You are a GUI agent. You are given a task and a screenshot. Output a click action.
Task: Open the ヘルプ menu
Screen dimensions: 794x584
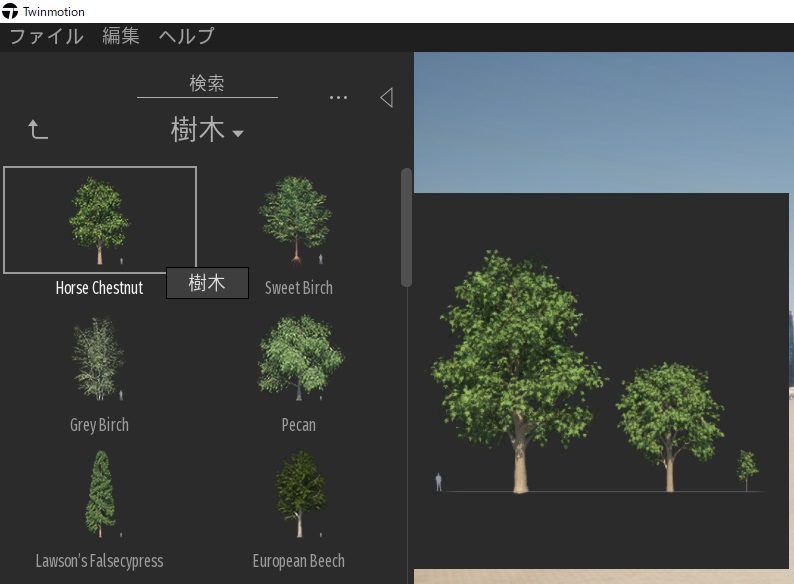click(x=186, y=37)
